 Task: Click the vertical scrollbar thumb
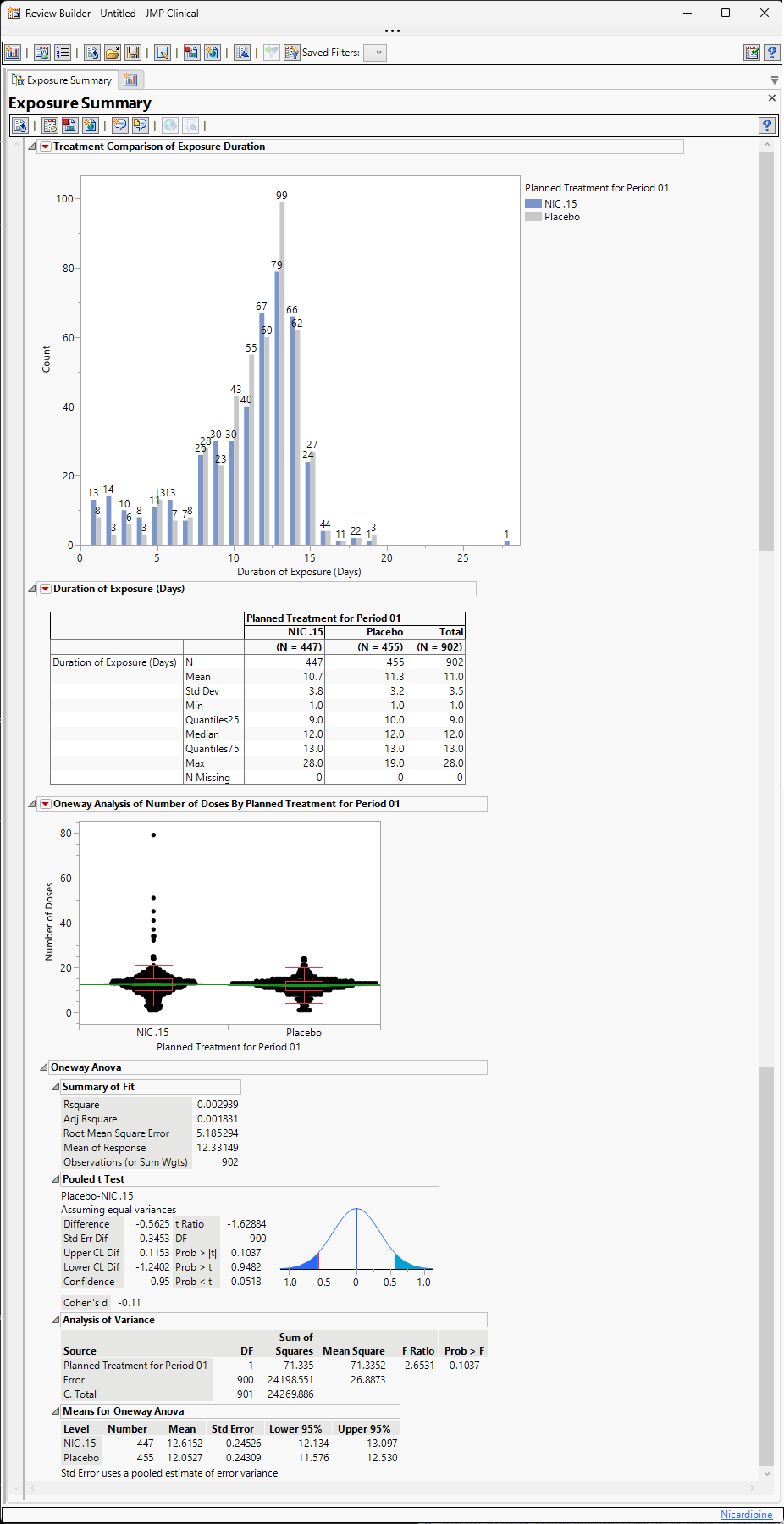click(x=767, y=352)
